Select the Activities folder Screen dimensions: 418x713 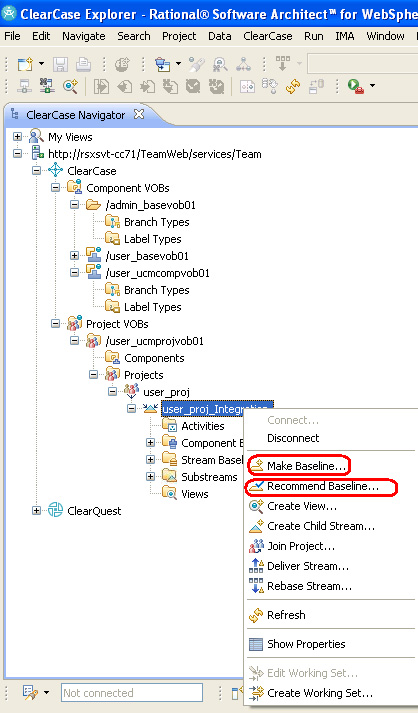[x=202, y=426]
